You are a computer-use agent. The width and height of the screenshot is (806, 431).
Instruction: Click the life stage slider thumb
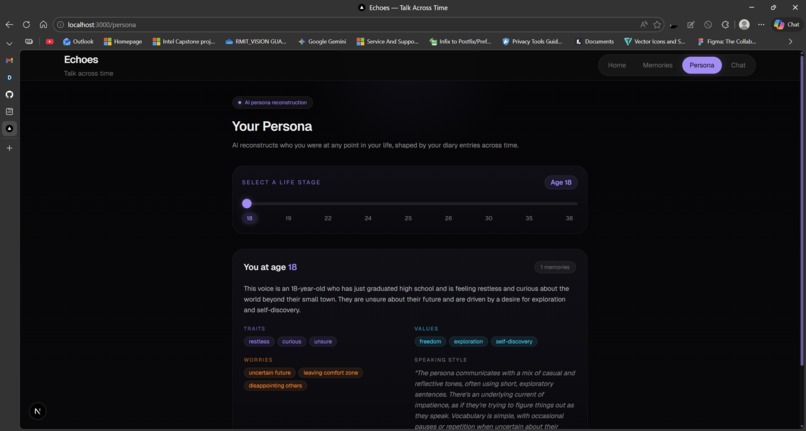point(247,204)
